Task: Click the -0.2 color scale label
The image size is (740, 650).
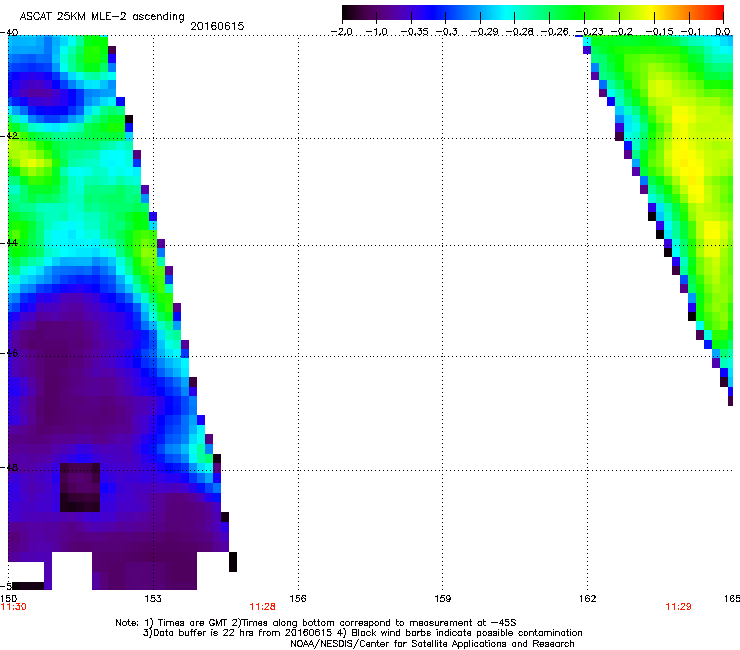Action: coord(622,32)
